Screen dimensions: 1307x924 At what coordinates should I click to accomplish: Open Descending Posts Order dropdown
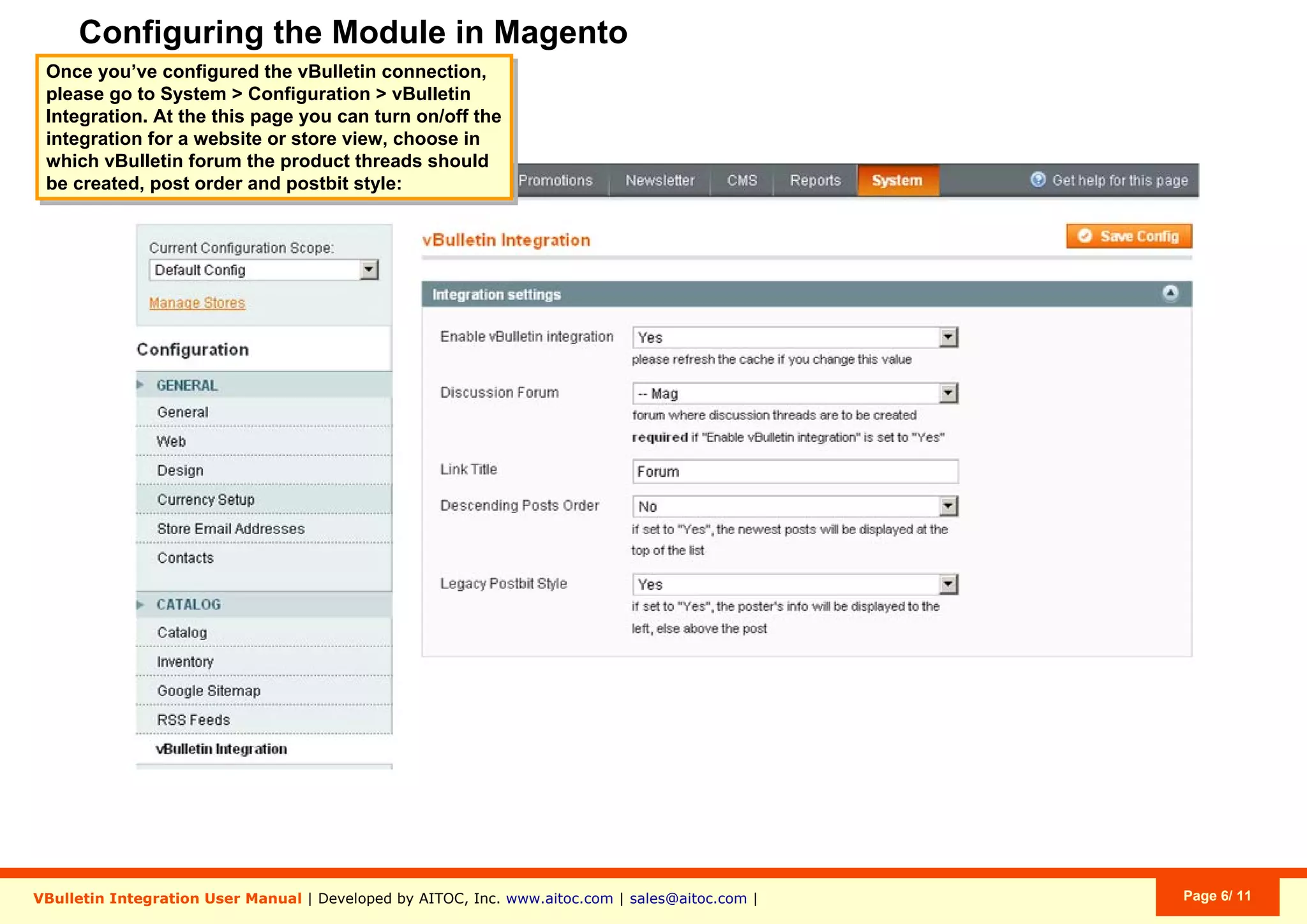tap(795, 506)
